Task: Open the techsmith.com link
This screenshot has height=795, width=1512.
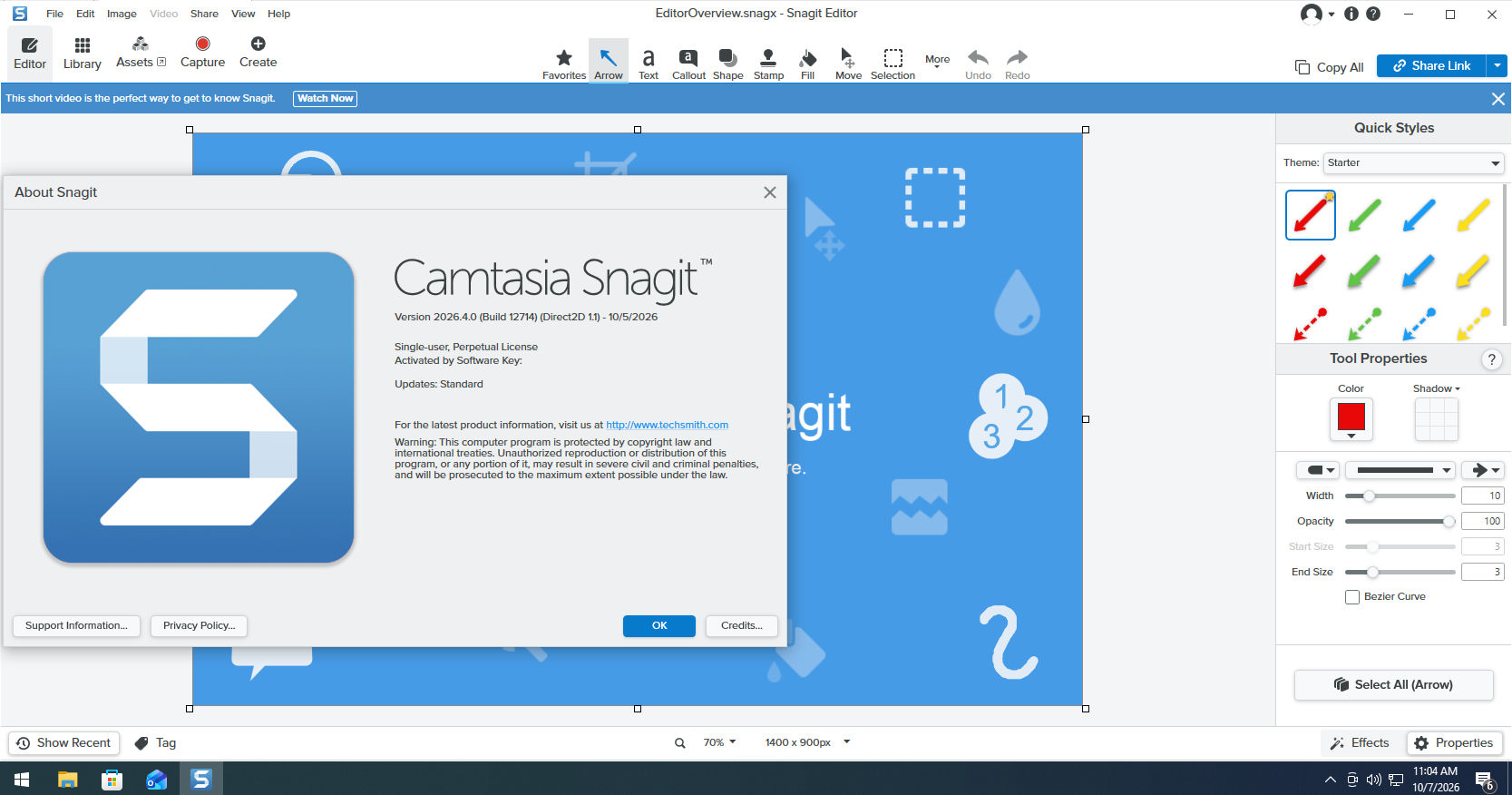Action: tap(667, 425)
